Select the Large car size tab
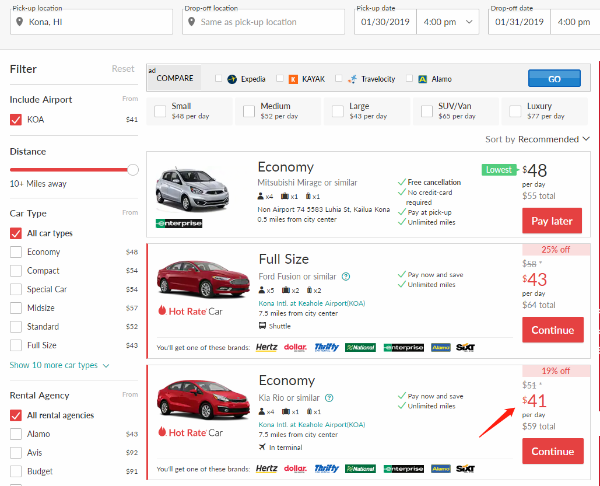The width and height of the screenshot is (600, 486). click(x=367, y=111)
